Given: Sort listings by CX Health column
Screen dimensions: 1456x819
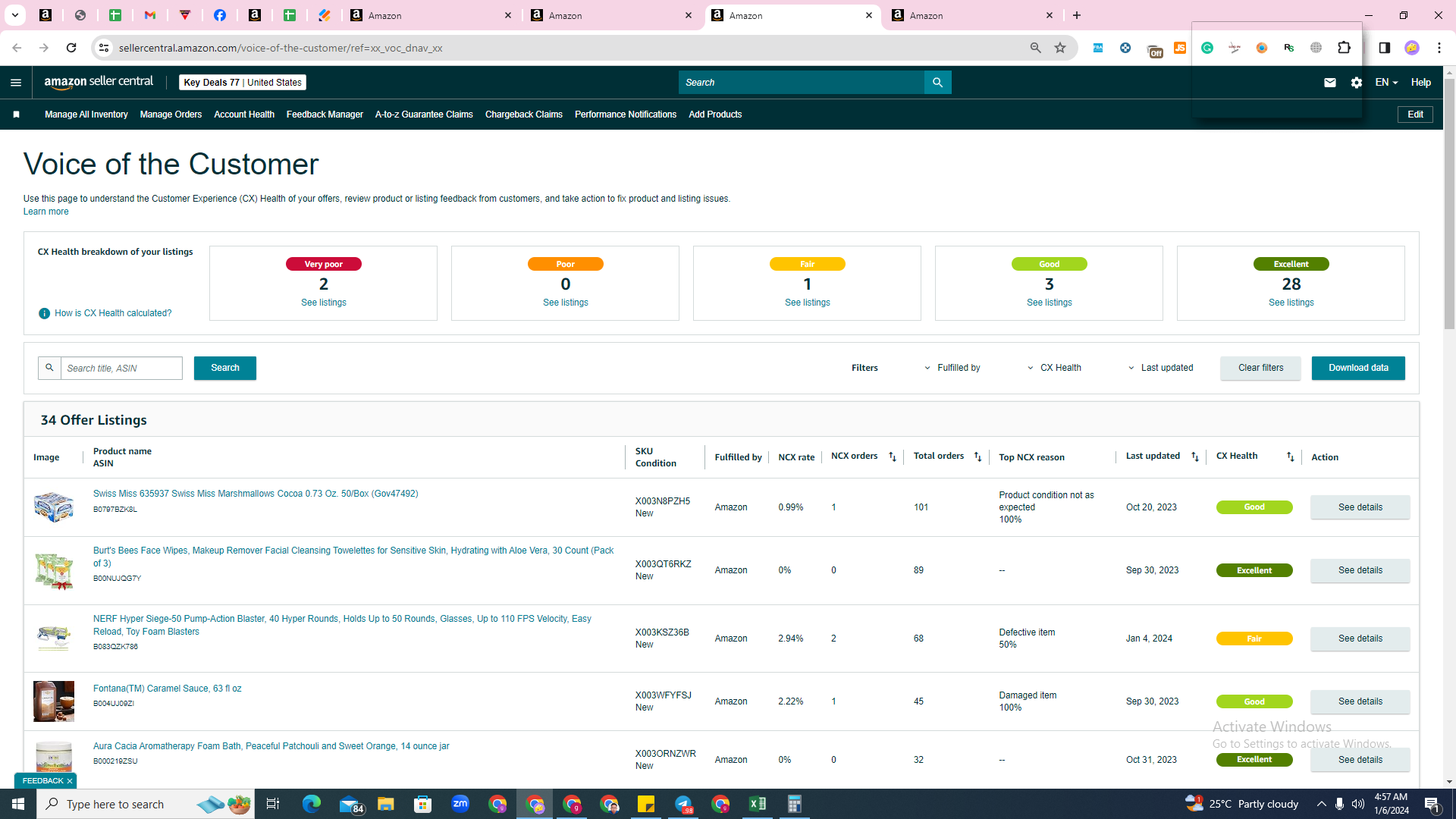Looking at the screenshot, I should pos(1291,457).
